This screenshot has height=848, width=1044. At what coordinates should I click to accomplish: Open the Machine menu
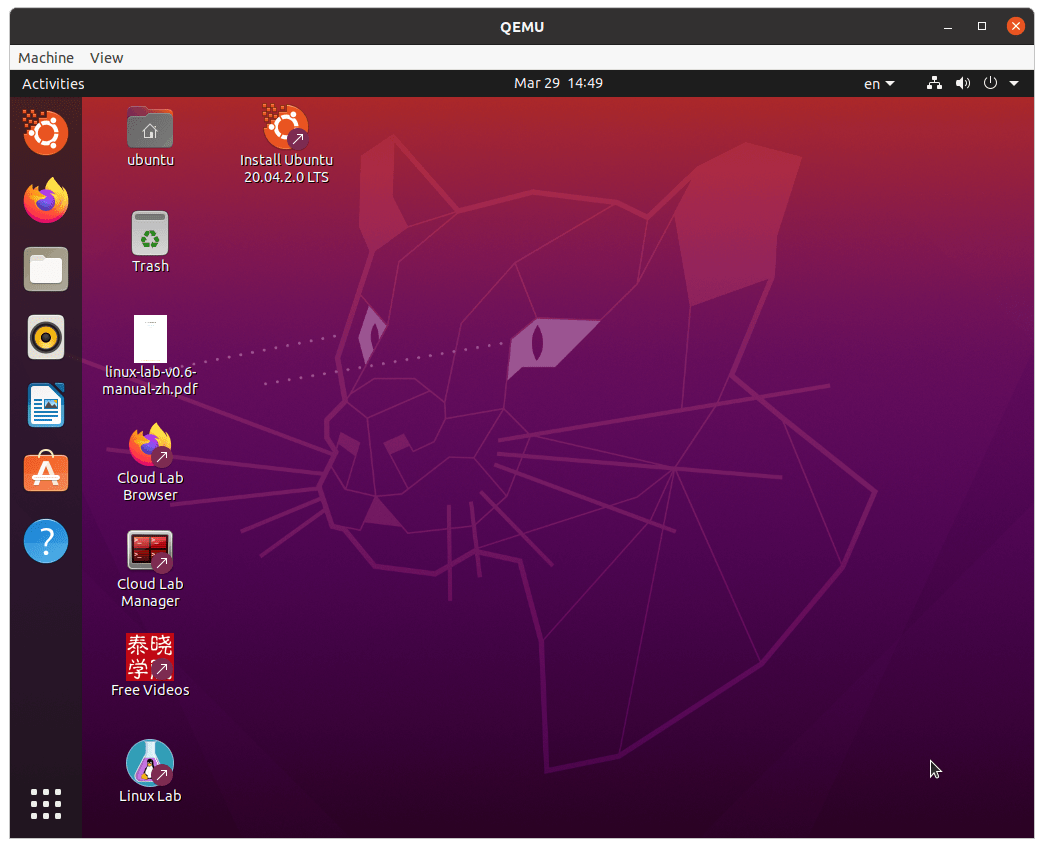click(x=46, y=58)
